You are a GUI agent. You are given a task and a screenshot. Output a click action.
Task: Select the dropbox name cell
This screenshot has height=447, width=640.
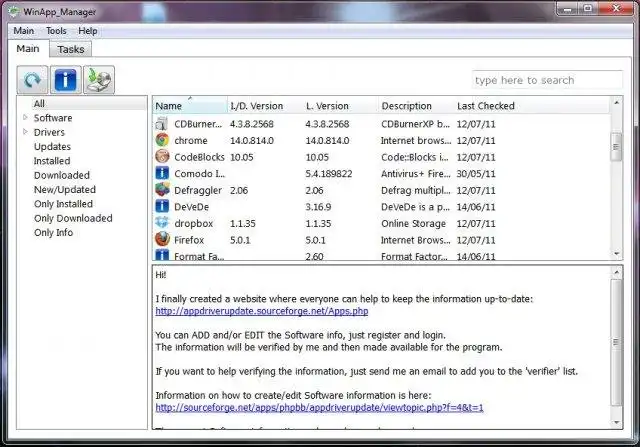tap(193, 224)
